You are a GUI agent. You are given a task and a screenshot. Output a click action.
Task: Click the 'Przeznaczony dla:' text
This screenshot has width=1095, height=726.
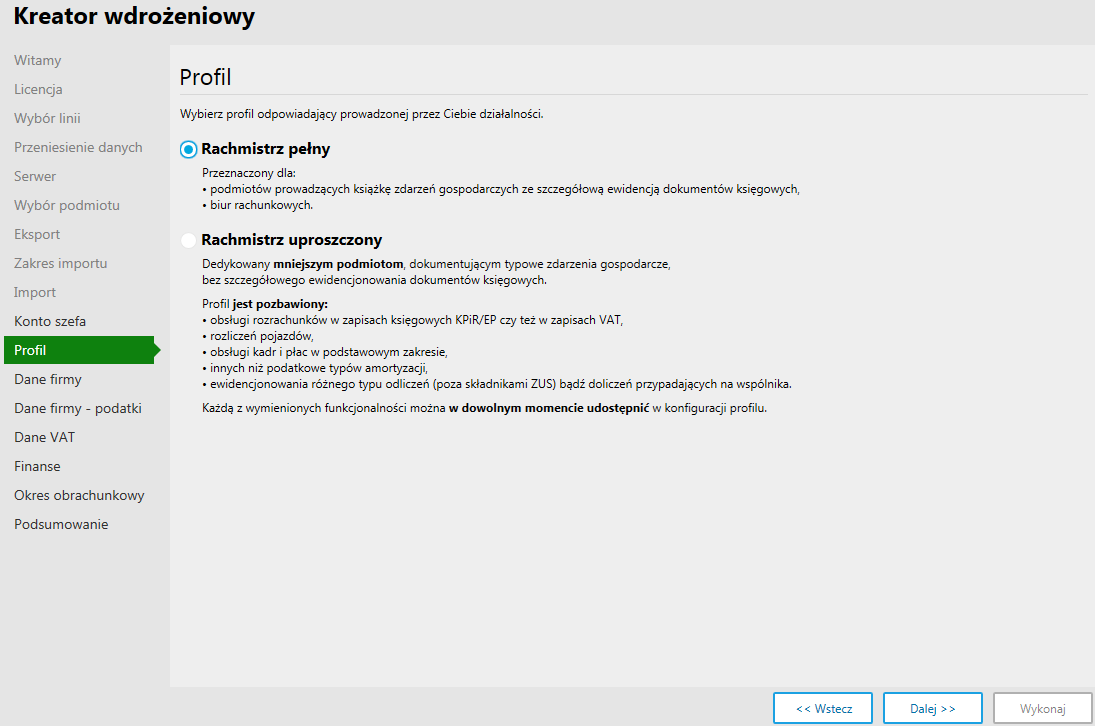[x=249, y=172]
